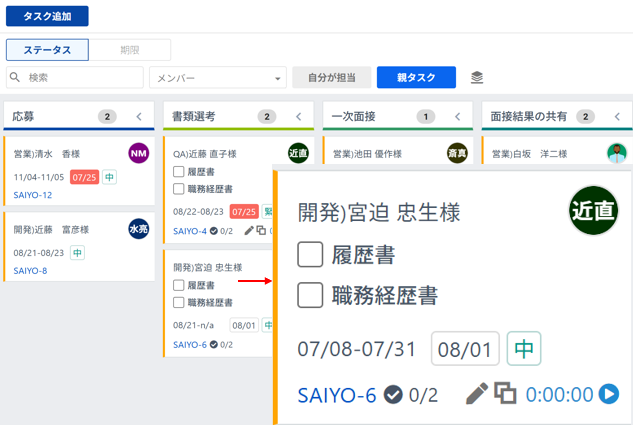Start the timer with the blue play icon

coord(608,394)
